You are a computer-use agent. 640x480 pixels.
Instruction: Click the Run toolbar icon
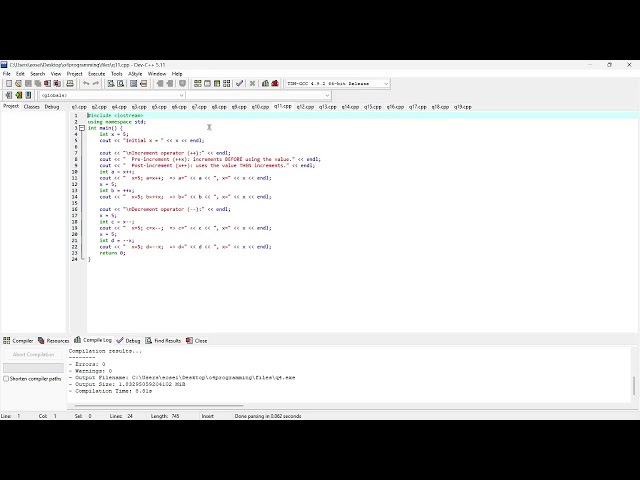(207, 83)
